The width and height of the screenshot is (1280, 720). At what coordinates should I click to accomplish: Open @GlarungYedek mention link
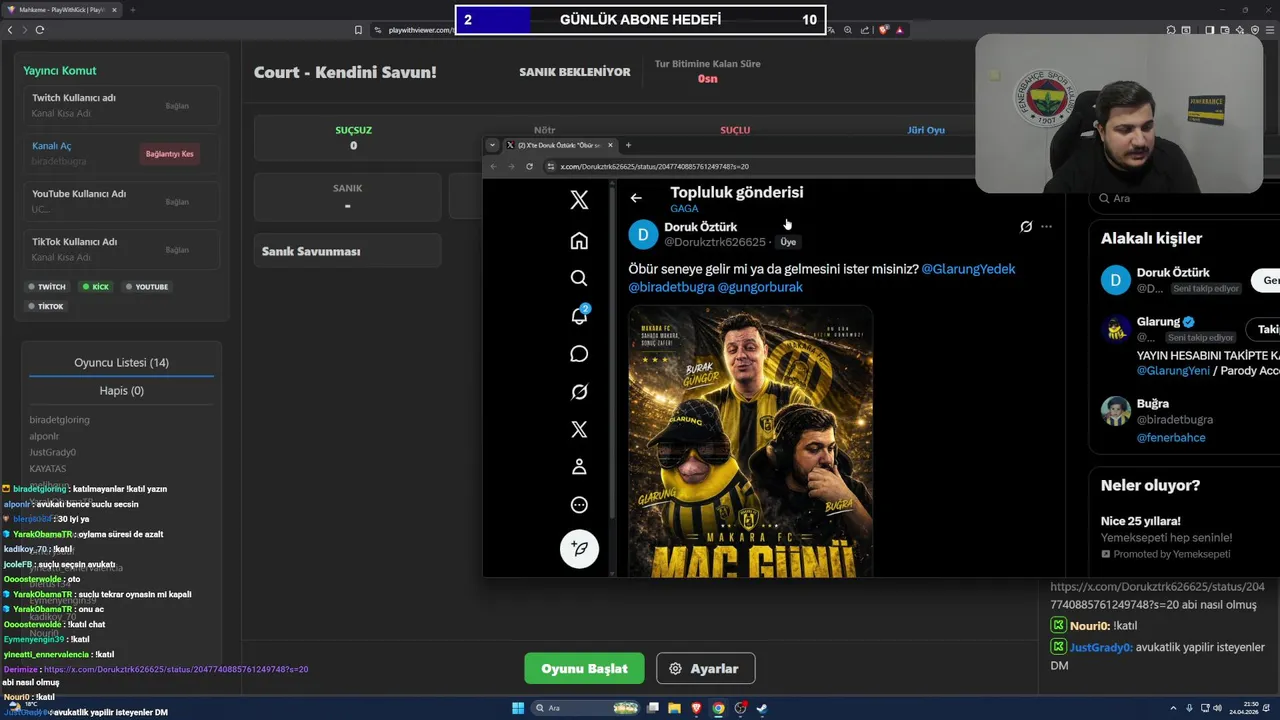point(968,269)
